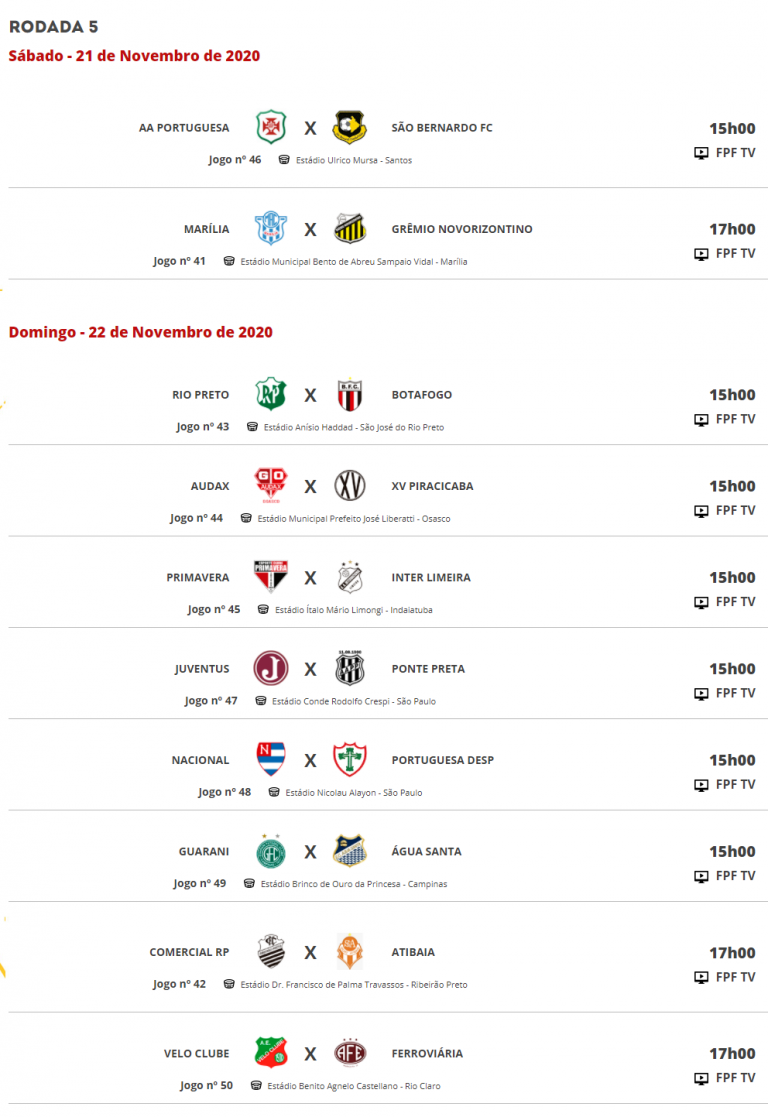
Task: Click the GUARANI team name
Action: point(204,851)
